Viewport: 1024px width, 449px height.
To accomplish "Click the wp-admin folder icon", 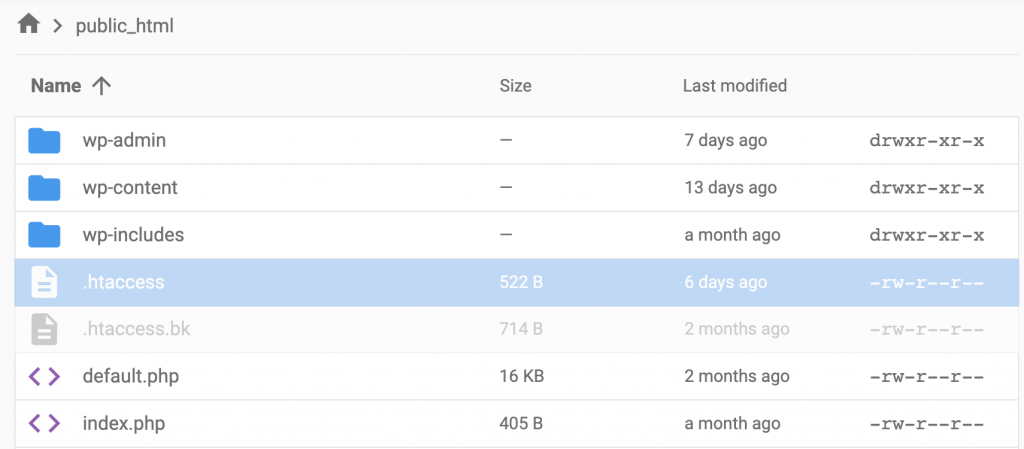I will coord(44,141).
